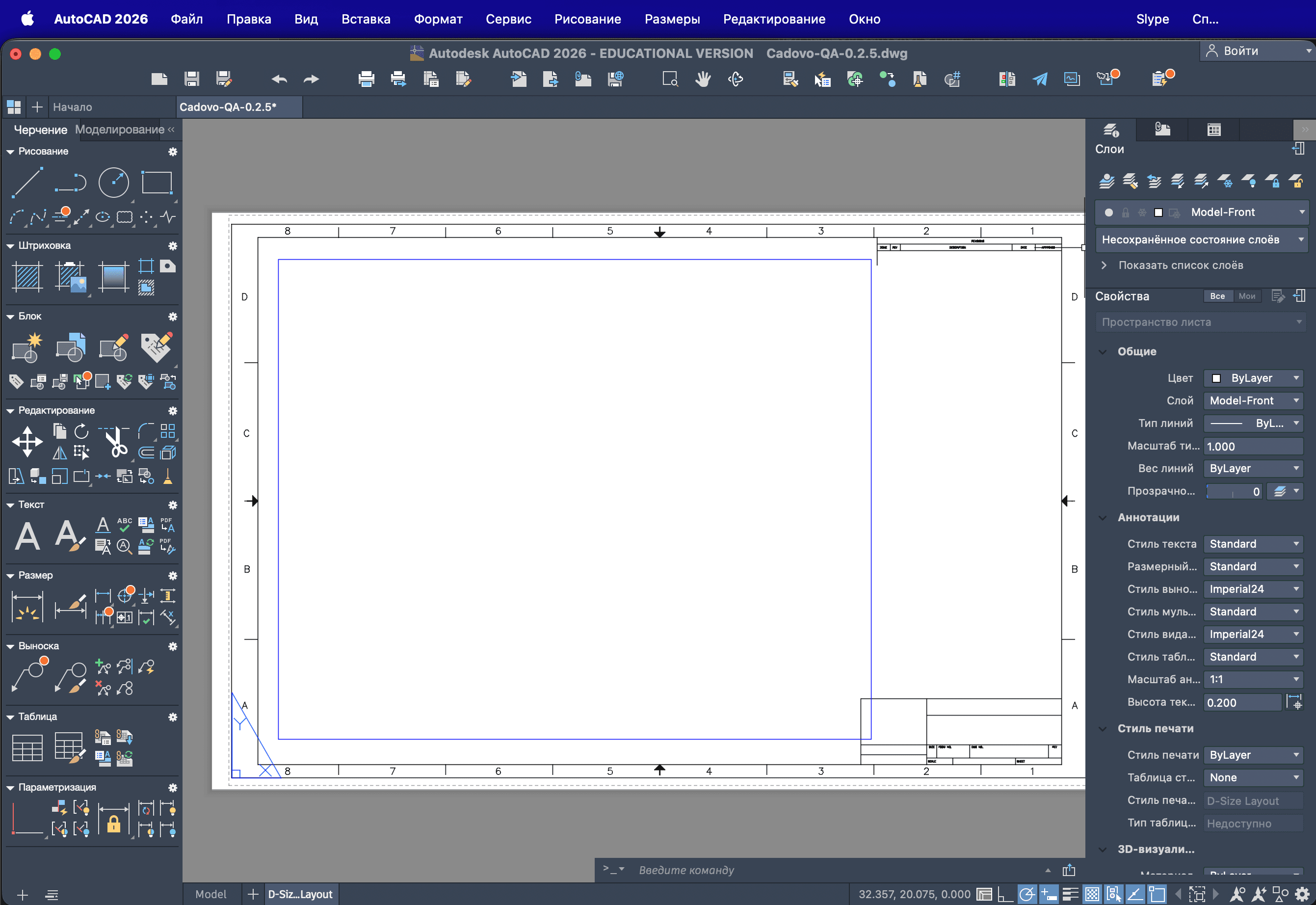This screenshot has width=1316, height=905.
Task: Activate the Trim scissors tool
Action: tap(116, 442)
